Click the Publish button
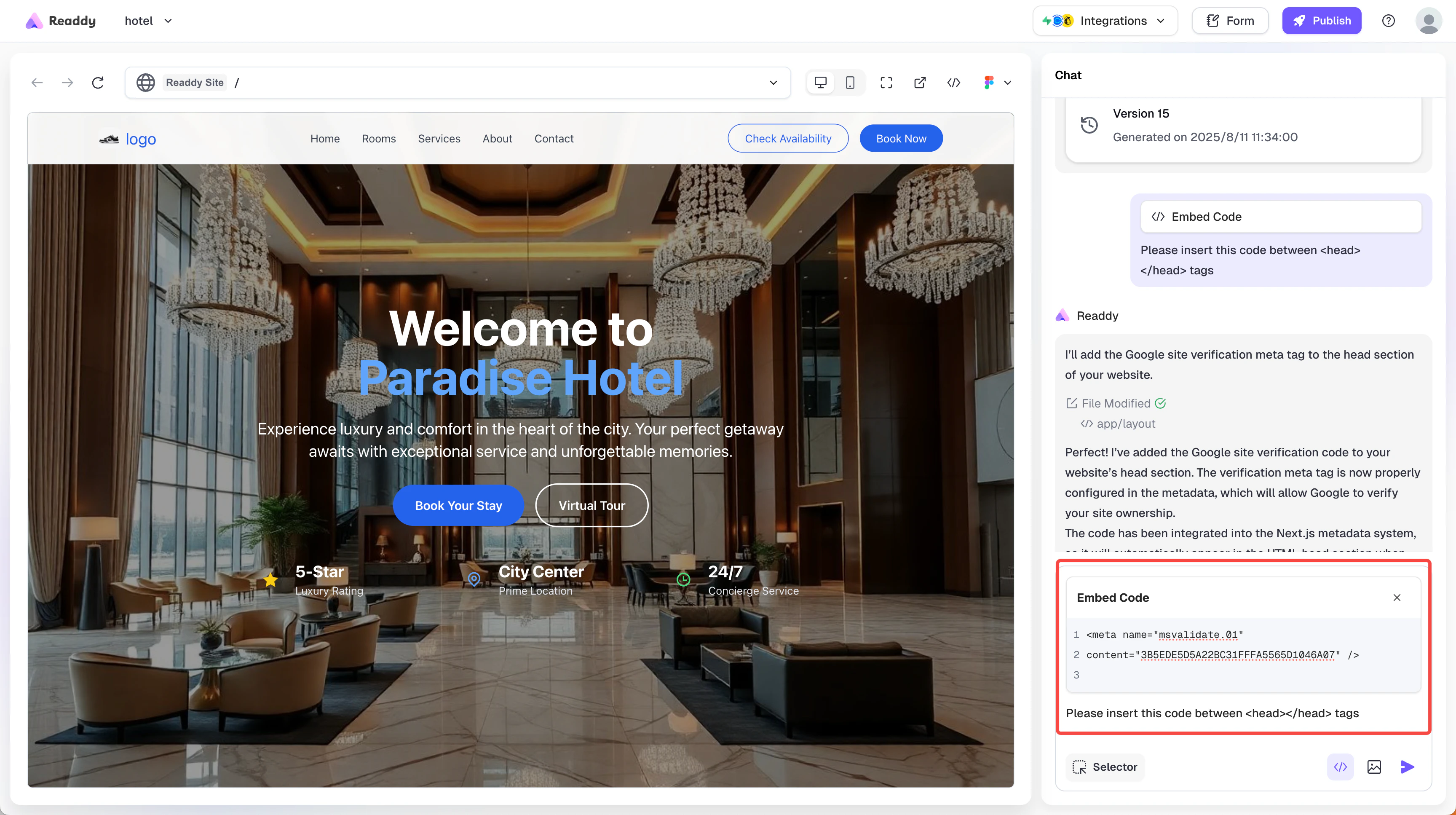This screenshot has height=815, width=1456. (1322, 21)
